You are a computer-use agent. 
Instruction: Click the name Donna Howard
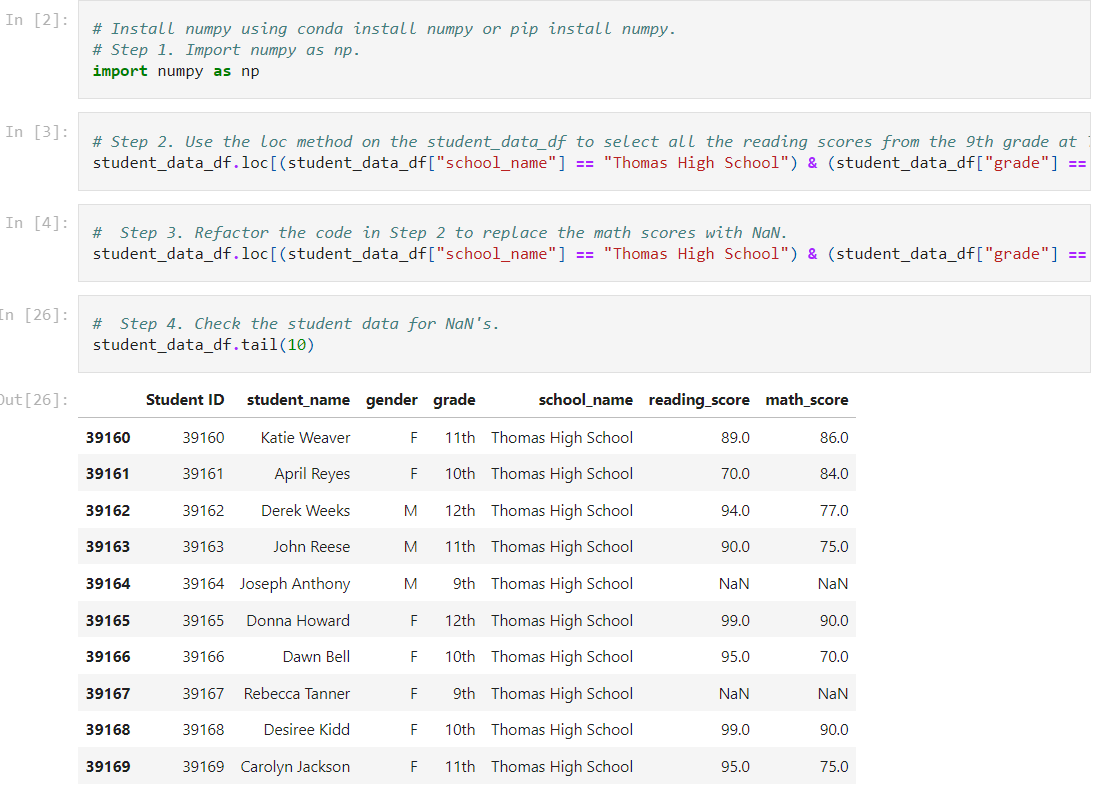(x=298, y=621)
